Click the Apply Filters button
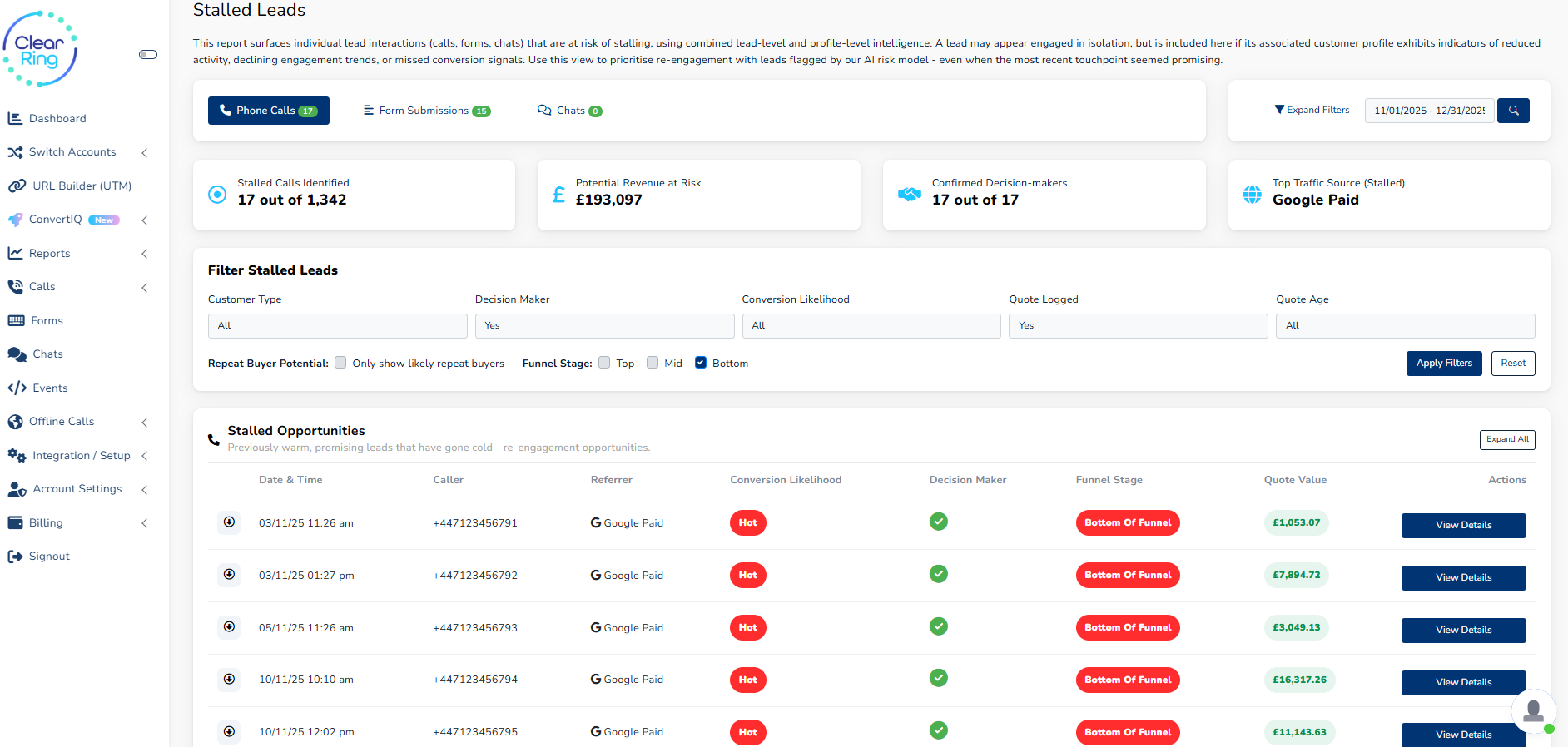The height and width of the screenshot is (747, 1568). tap(1443, 364)
